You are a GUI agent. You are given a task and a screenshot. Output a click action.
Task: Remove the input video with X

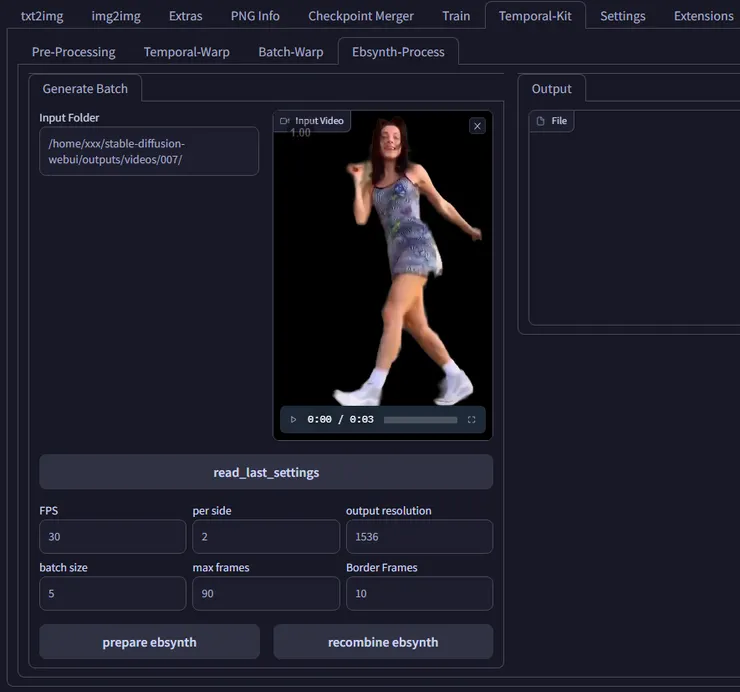(x=477, y=126)
